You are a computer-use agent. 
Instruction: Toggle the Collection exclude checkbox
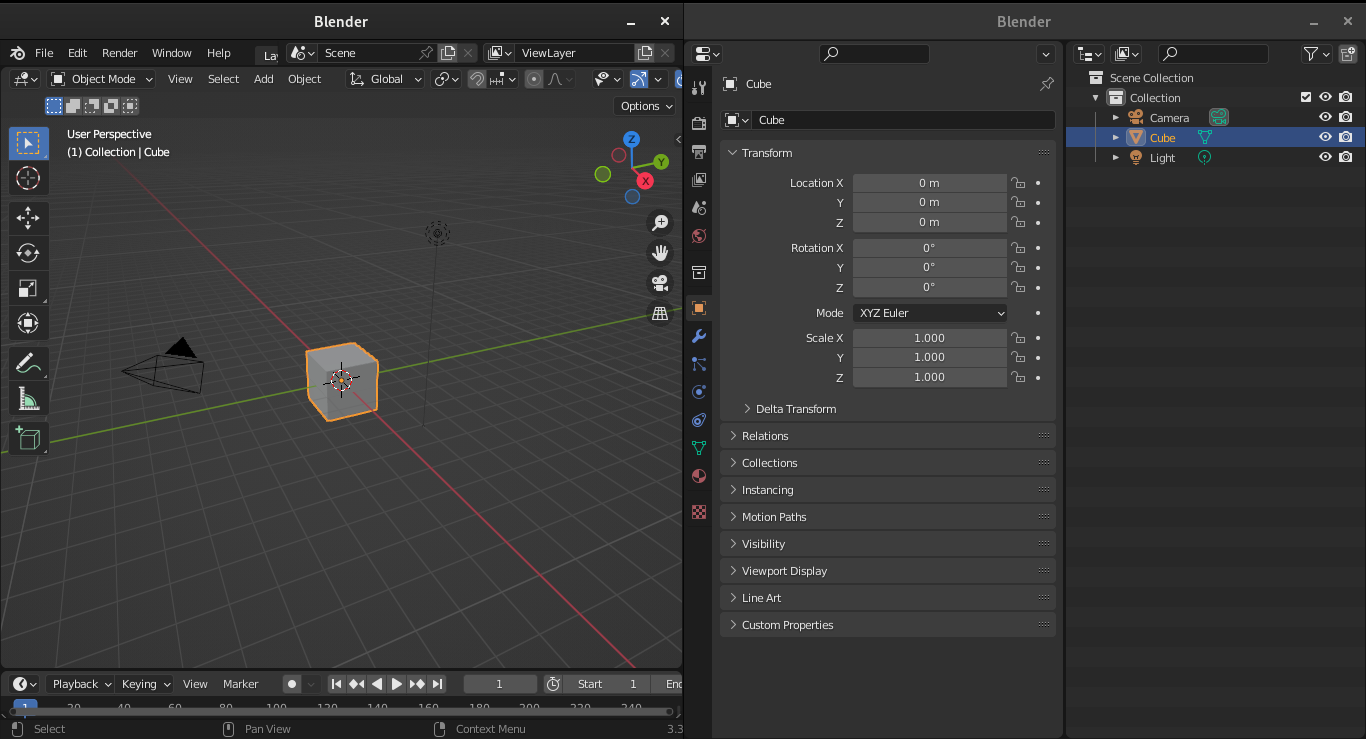pyautogui.click(x=1305, y=97)
